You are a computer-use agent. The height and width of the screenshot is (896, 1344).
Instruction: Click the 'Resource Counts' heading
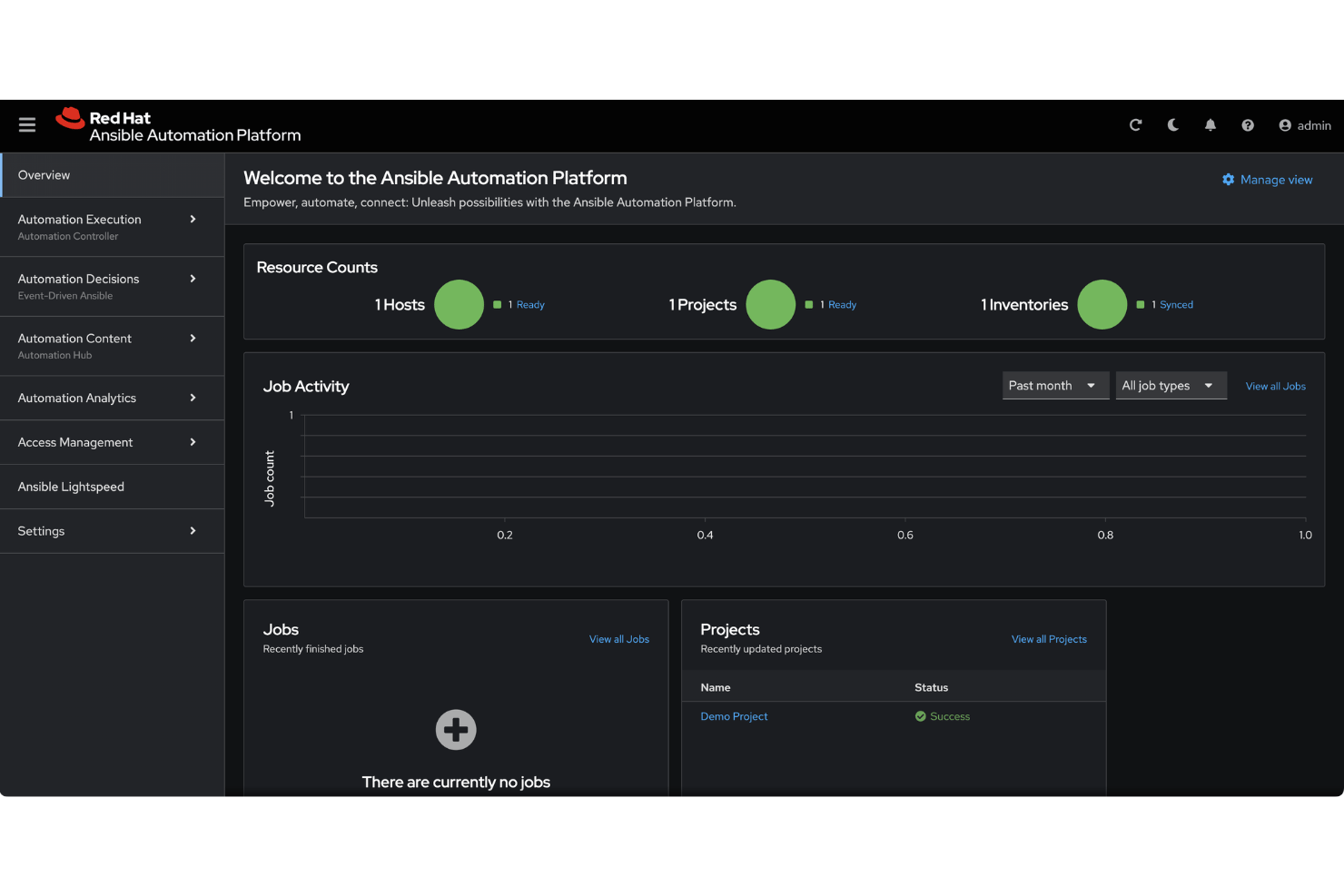click(317, 268)
